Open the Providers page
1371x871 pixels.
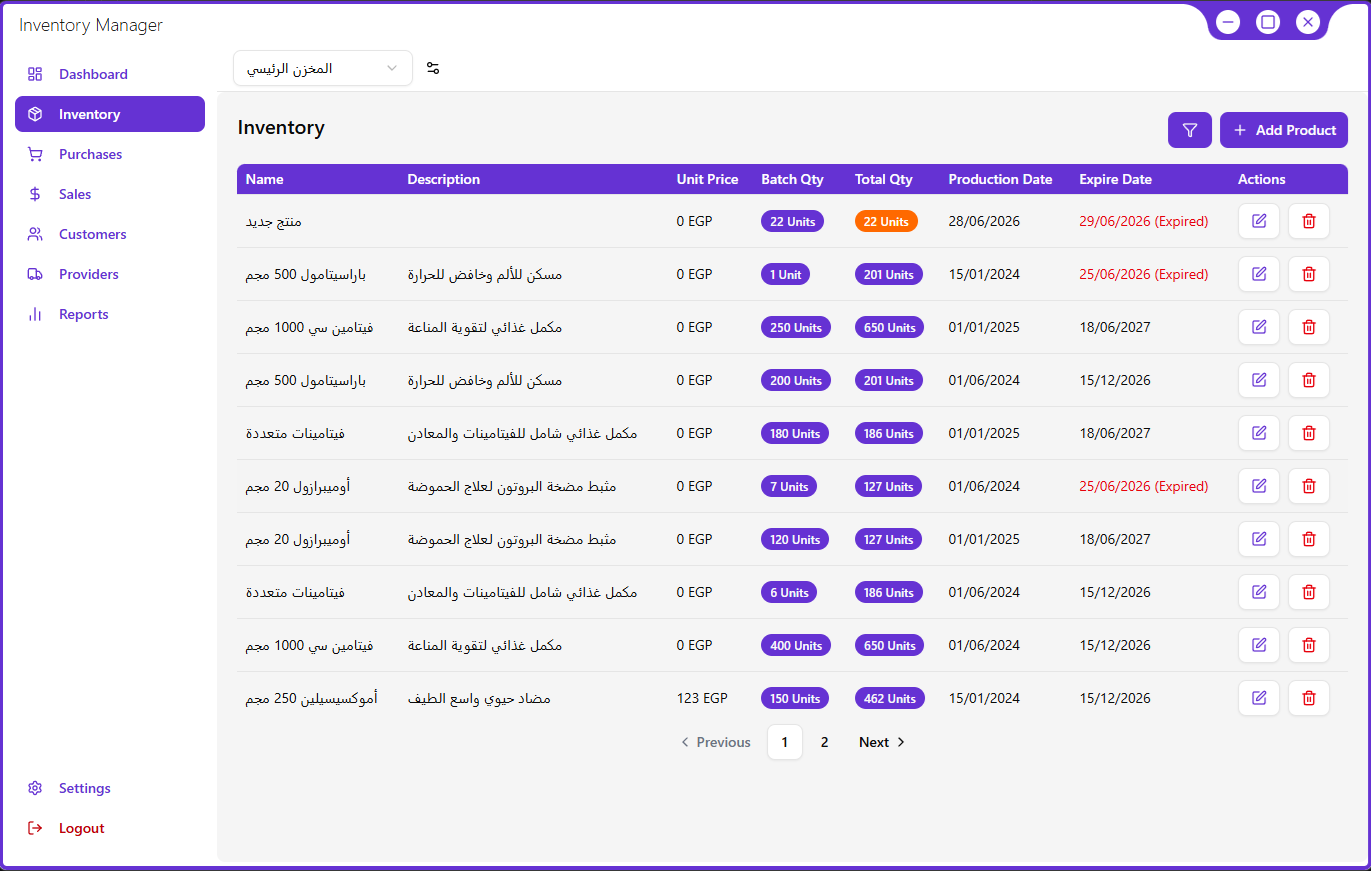(x=110, y=274)
